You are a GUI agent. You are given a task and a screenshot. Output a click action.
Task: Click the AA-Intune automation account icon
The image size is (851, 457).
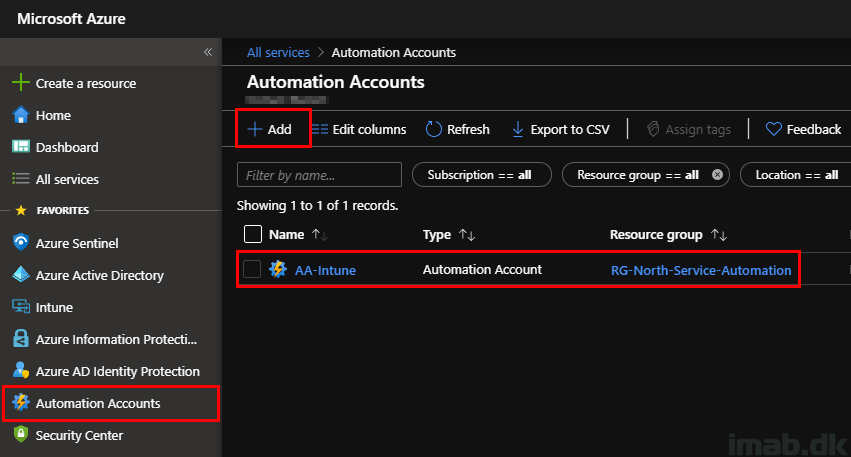[278, 269]
